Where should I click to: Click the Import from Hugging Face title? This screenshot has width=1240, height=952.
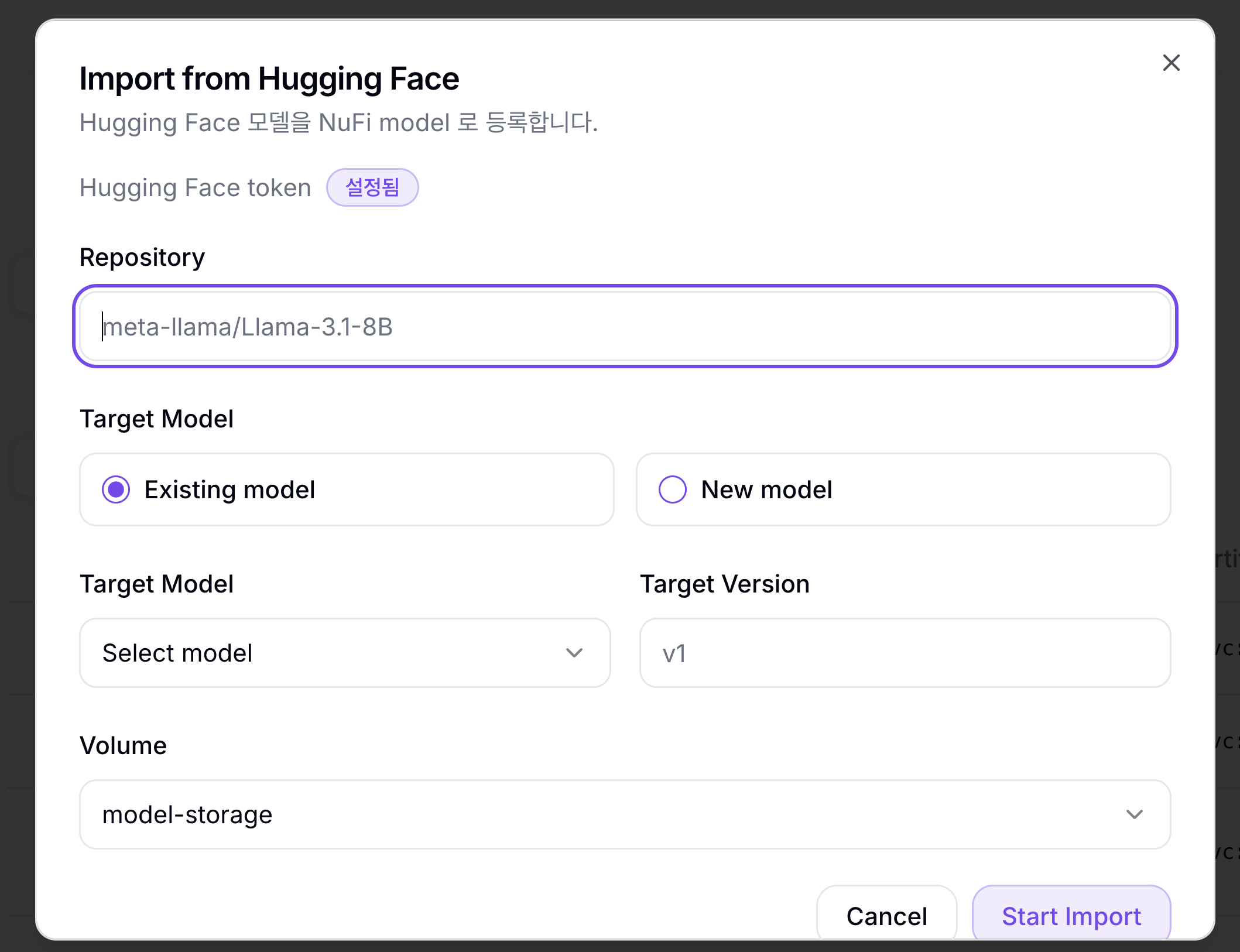[x=269, y=79]
